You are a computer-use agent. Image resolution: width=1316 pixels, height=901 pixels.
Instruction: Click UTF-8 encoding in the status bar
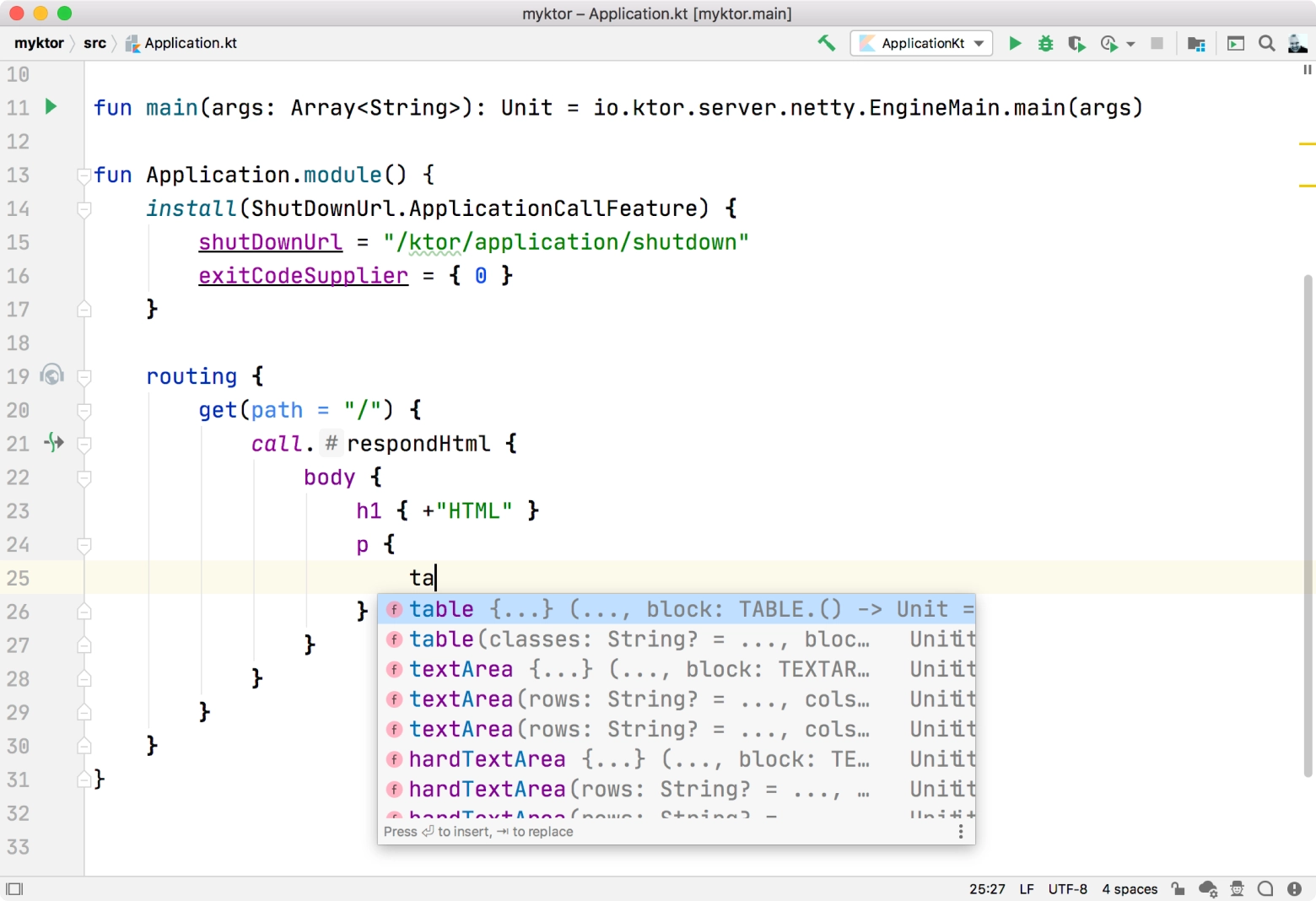1067,888
